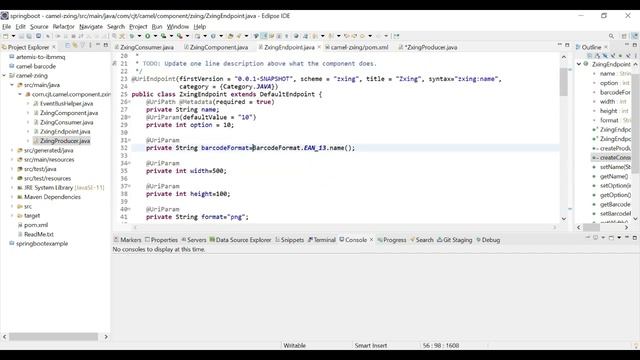The image size is (640, 360).
Task: Close the ZxingEndpoint.java editor tab
Action: (319, 47)
